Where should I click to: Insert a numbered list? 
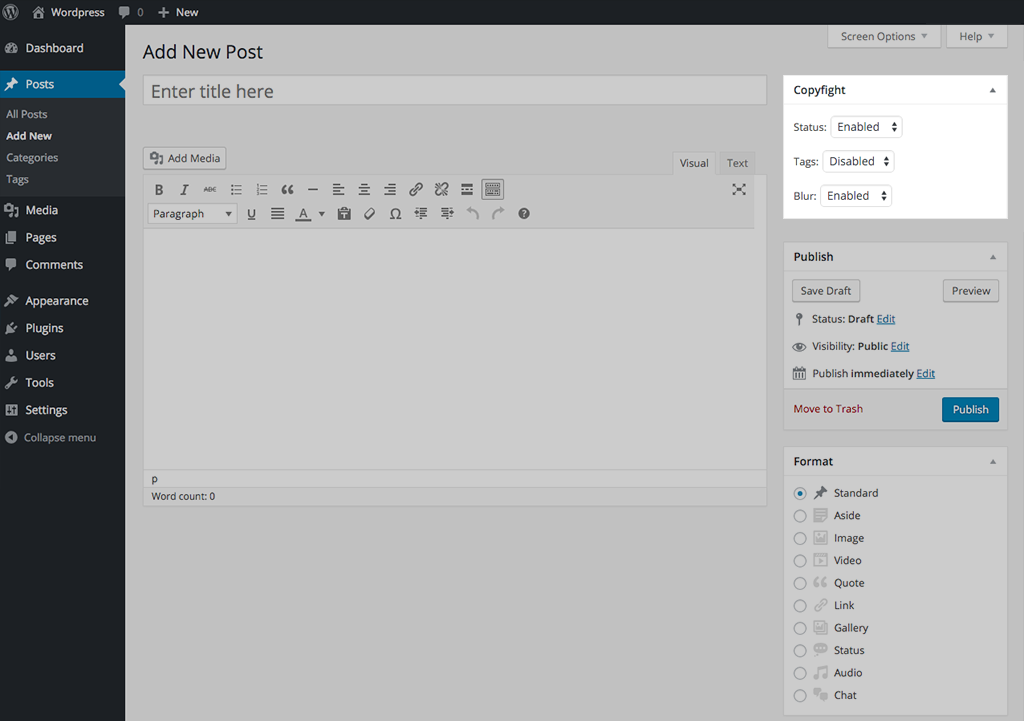(x=261, y=189)
